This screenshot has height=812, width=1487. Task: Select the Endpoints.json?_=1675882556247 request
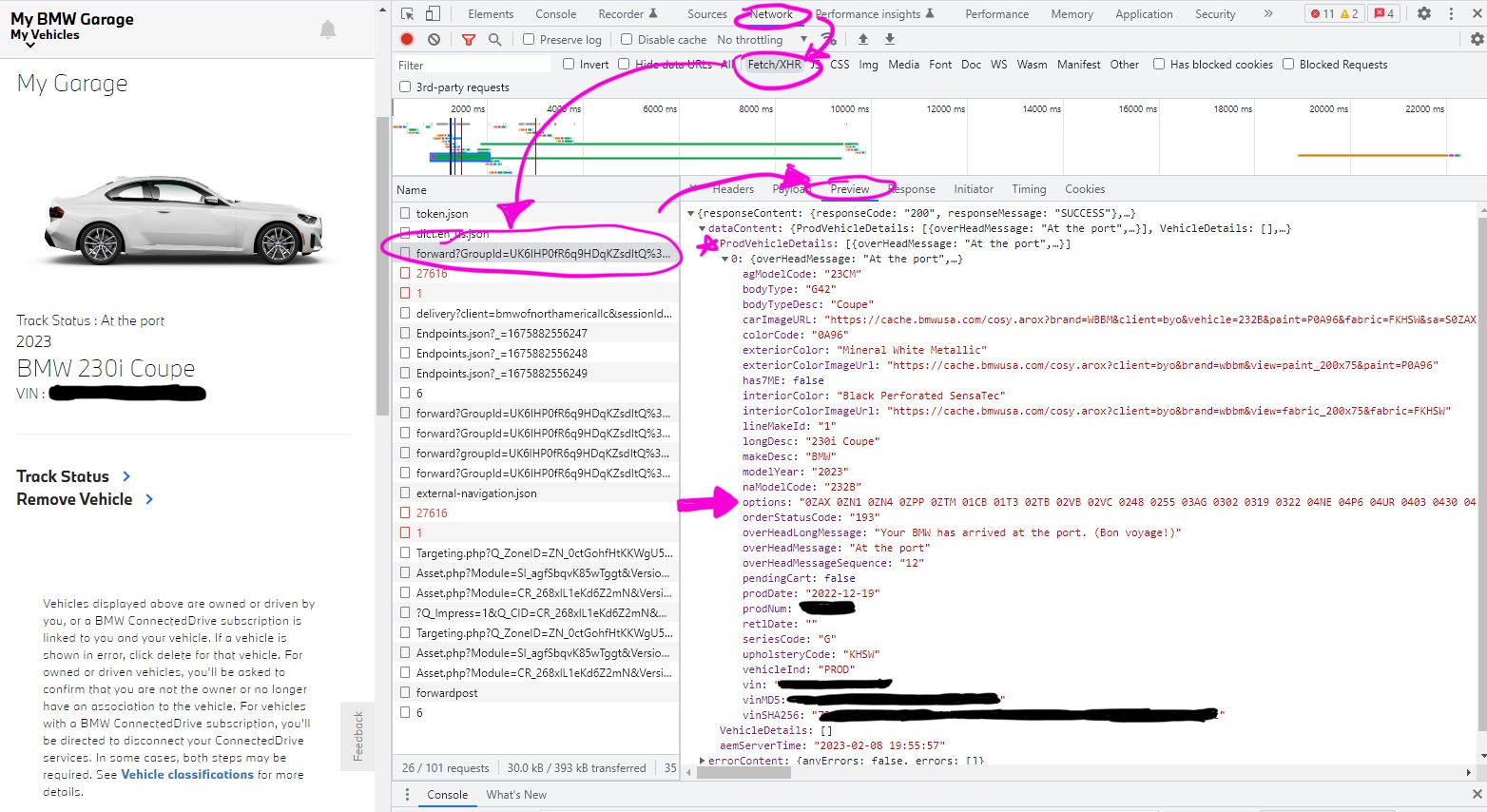click(536, 333)
